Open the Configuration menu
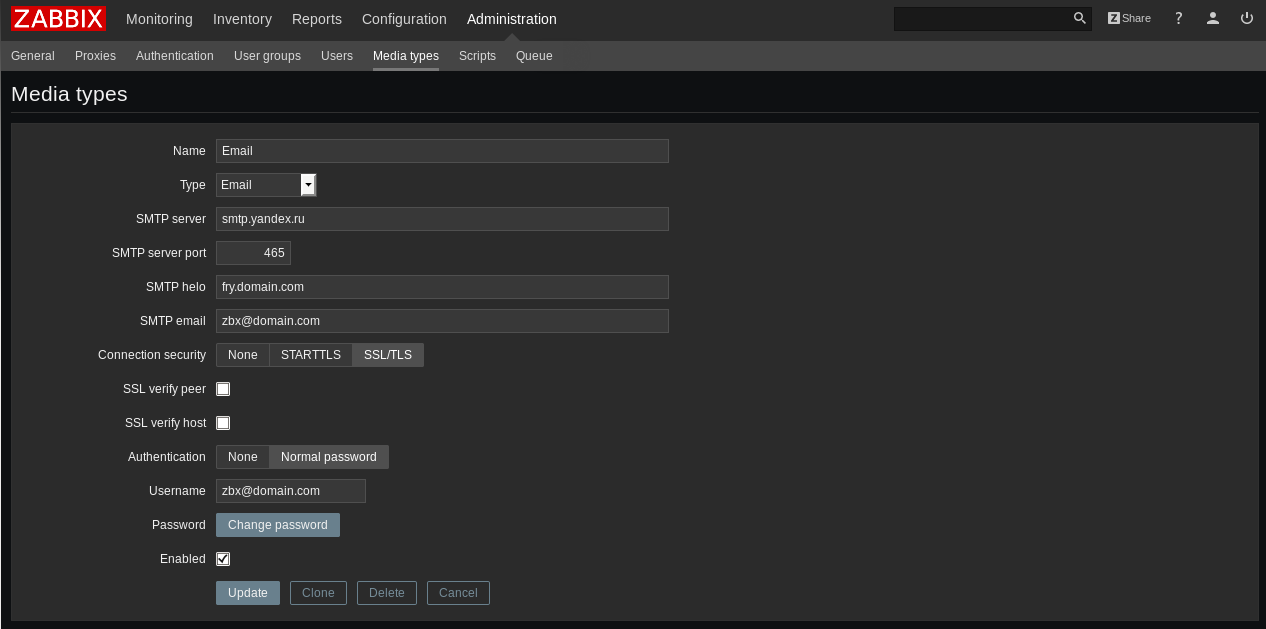The width and height of the screenshot is (1266, 629). click(x=404, y=19)
